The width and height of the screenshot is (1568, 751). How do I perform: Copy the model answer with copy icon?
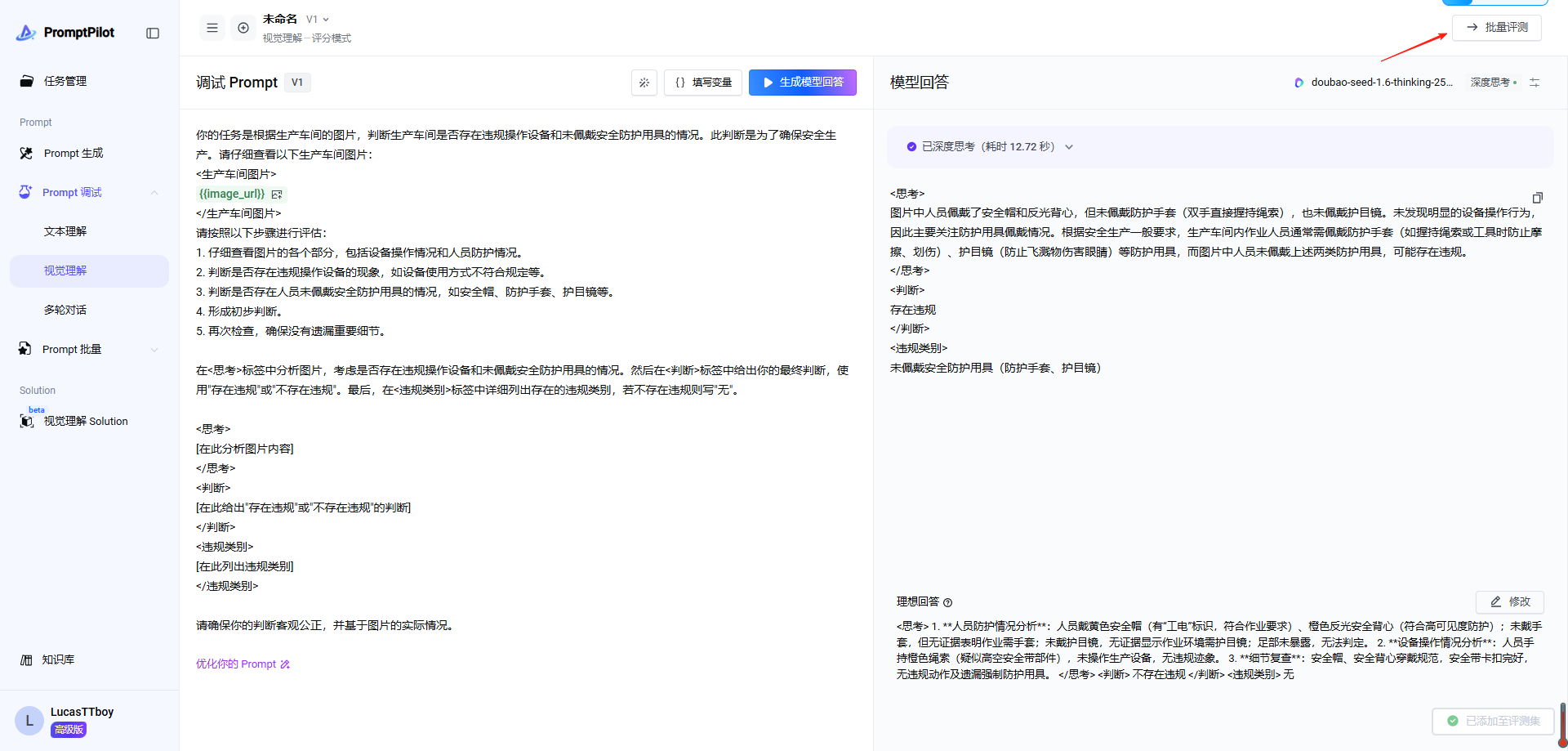pyautogui.click(x=1537, y=198)
